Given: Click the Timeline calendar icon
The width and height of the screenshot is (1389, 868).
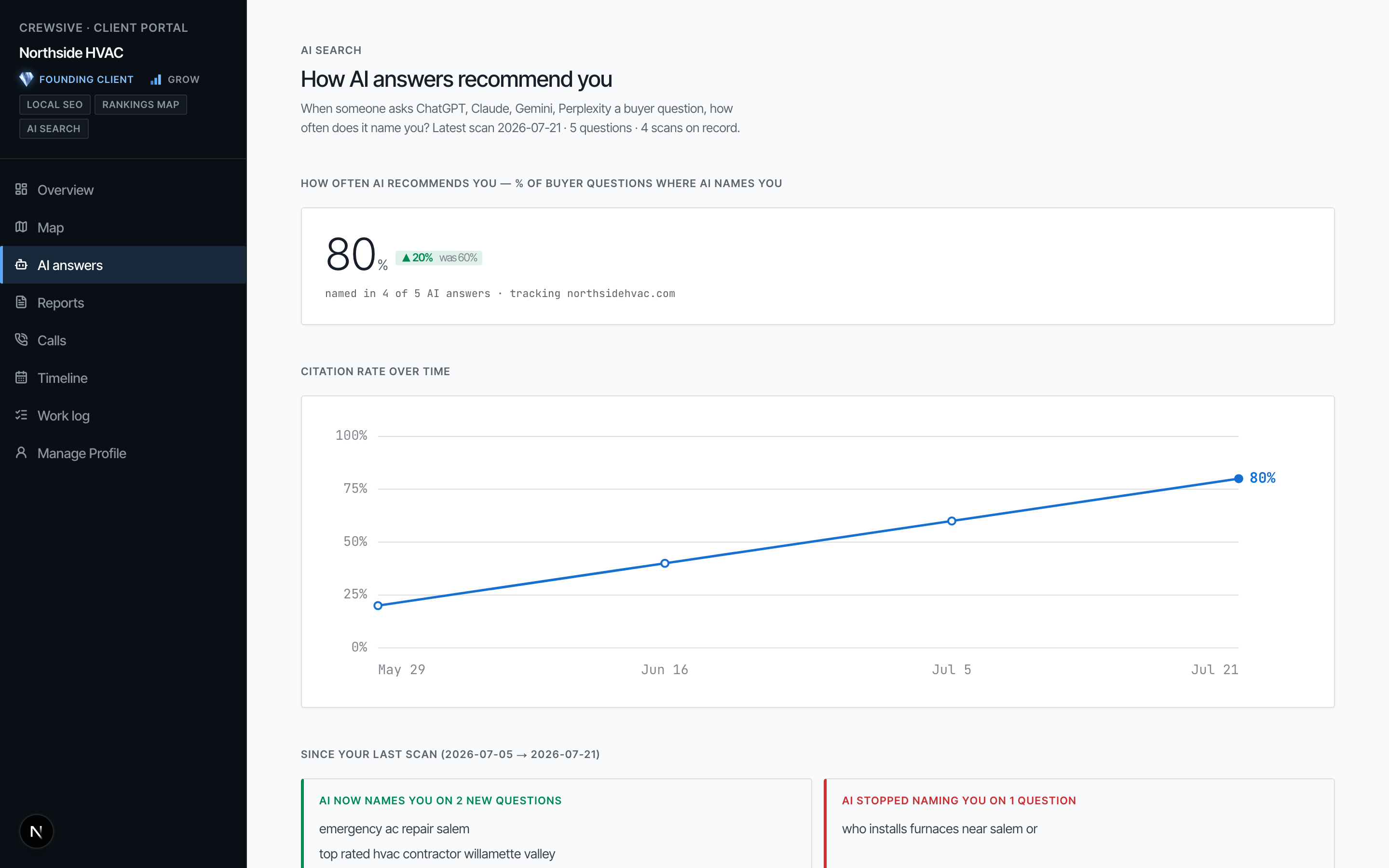Looking at the screenshot, I should pyautogui.click(x=21, y=377).
